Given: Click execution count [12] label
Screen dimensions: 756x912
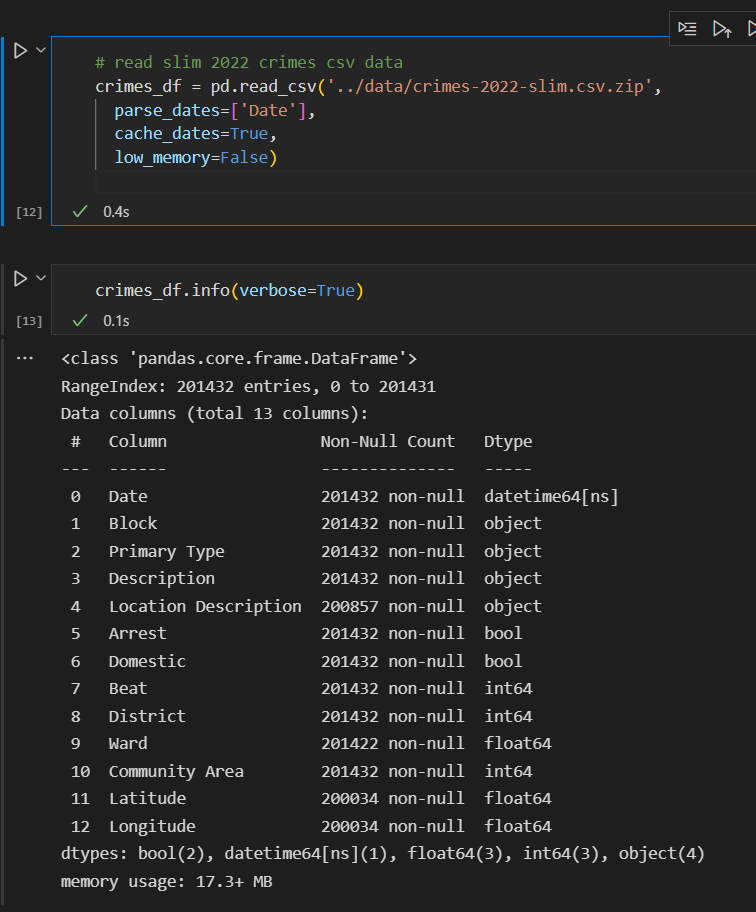Looking at the screenshot, I should (x=29, y=212).
